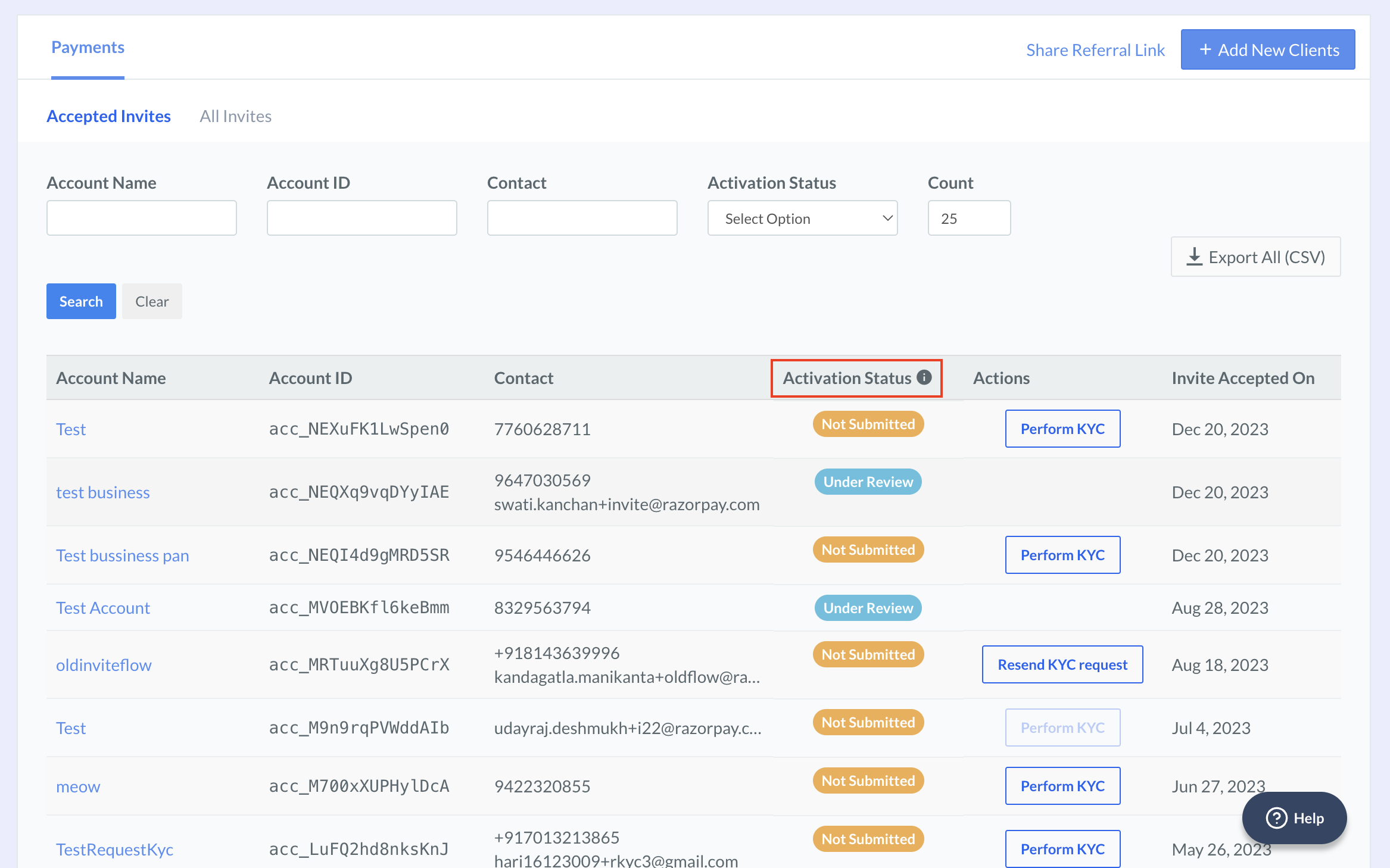Click the Payments tab header
This screenshot has height=868, width=1390.
click(x=88, y=47)
